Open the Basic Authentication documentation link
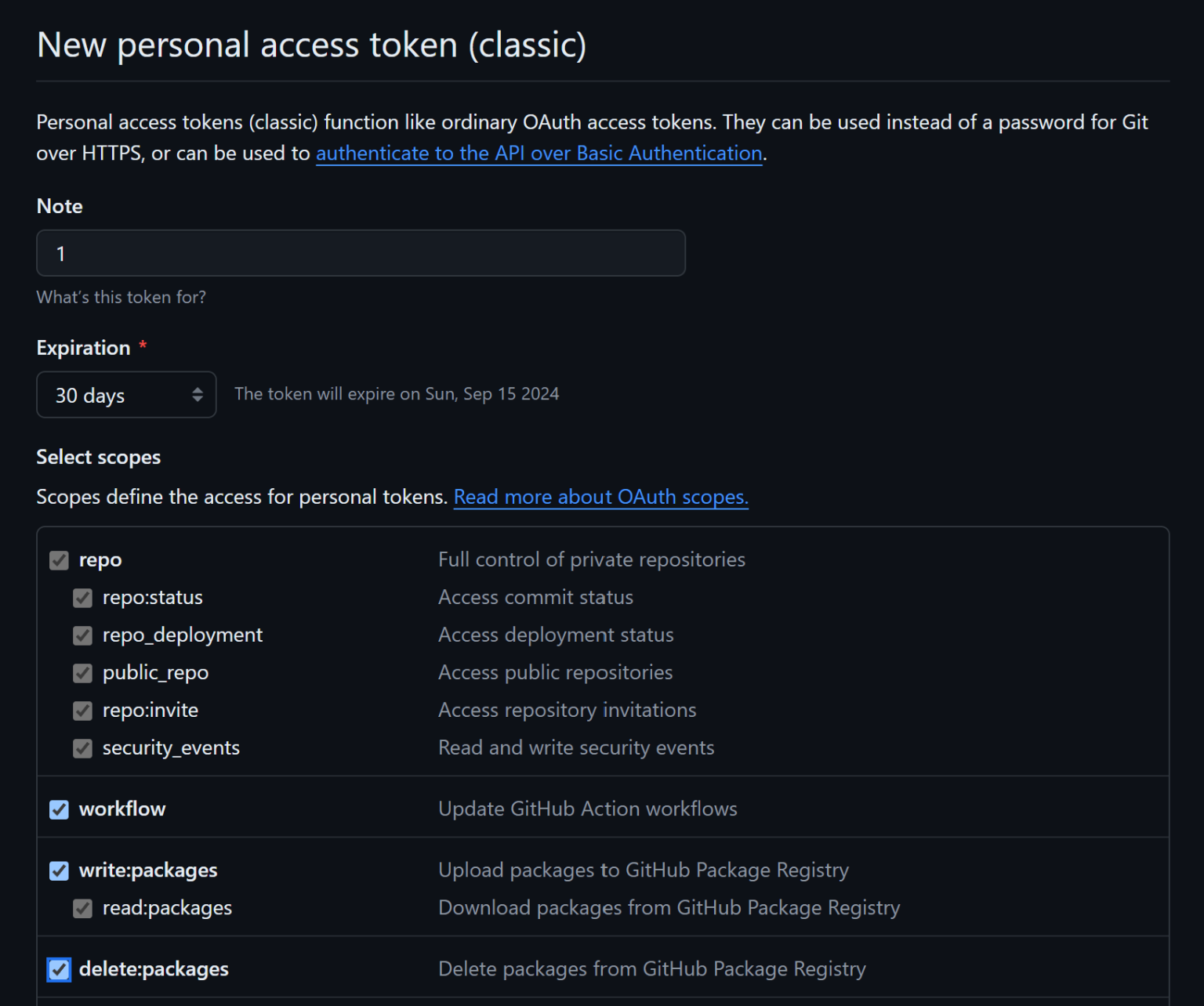The width and height of the screenshot is (1204, 1006). [539, 153]
